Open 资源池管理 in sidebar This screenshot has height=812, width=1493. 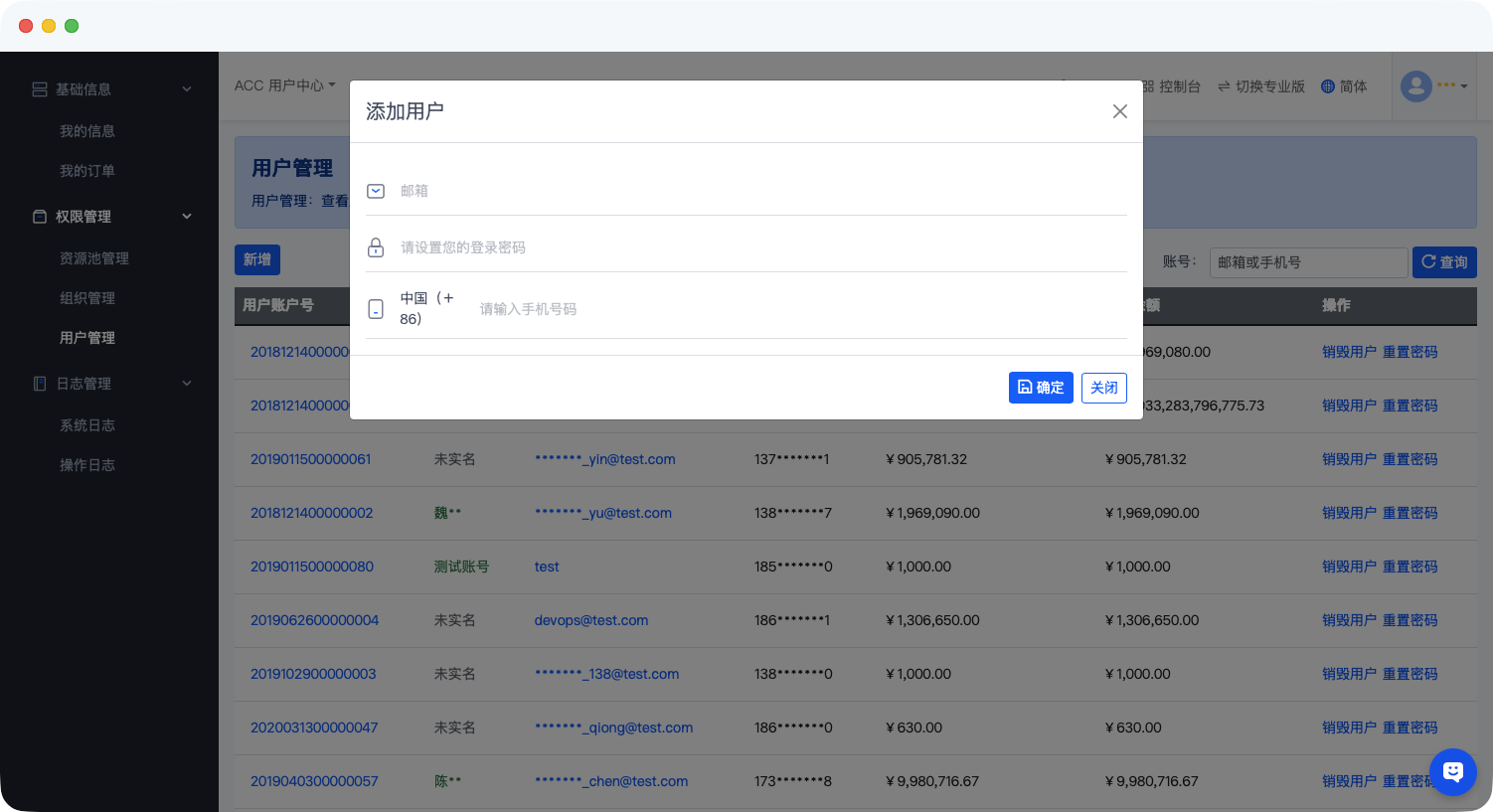coord(94,258)
